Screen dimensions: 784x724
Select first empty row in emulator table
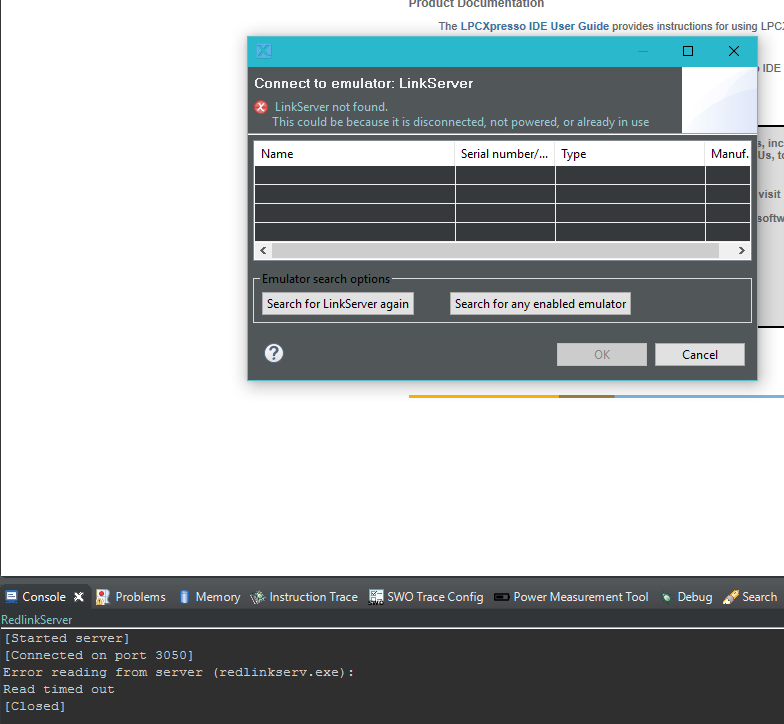[x=502, y=176]
